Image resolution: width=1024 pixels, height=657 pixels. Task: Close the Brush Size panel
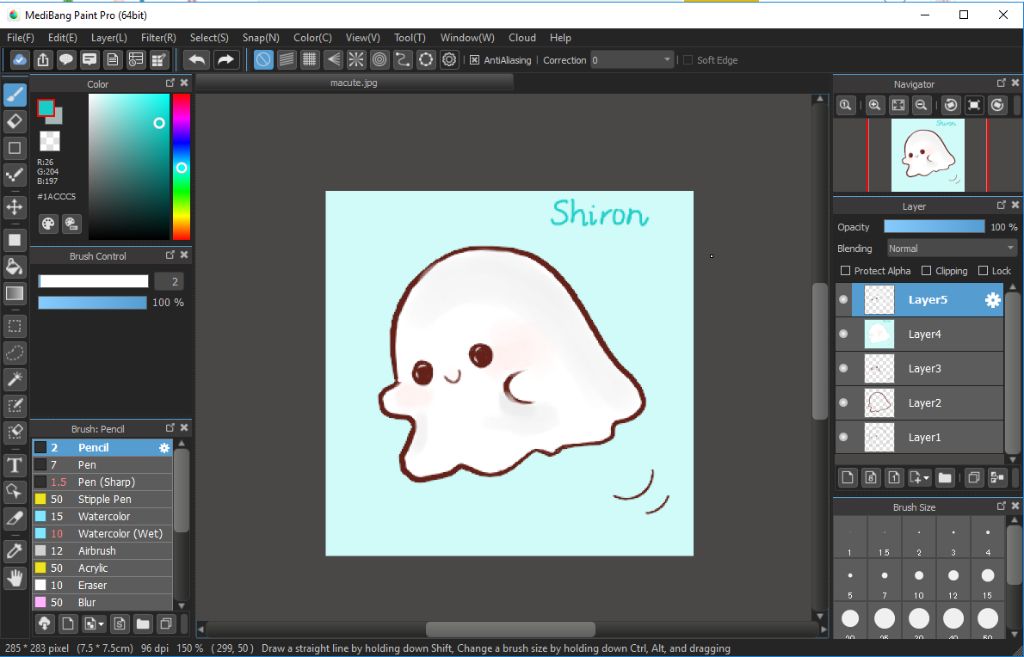[1015, 506]
